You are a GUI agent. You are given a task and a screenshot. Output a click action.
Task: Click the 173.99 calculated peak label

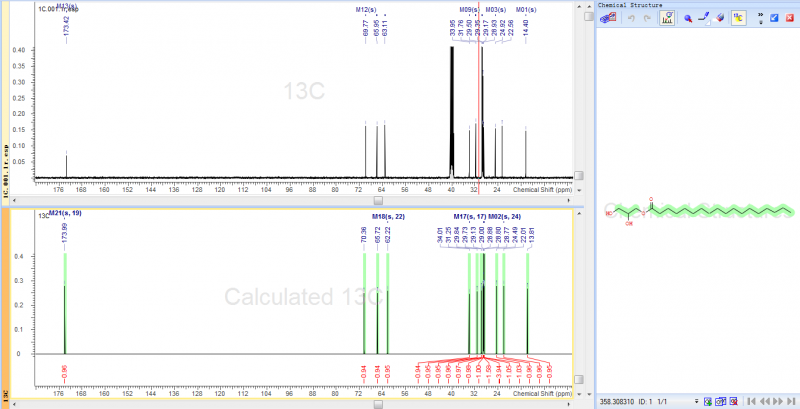coord(64,233)
